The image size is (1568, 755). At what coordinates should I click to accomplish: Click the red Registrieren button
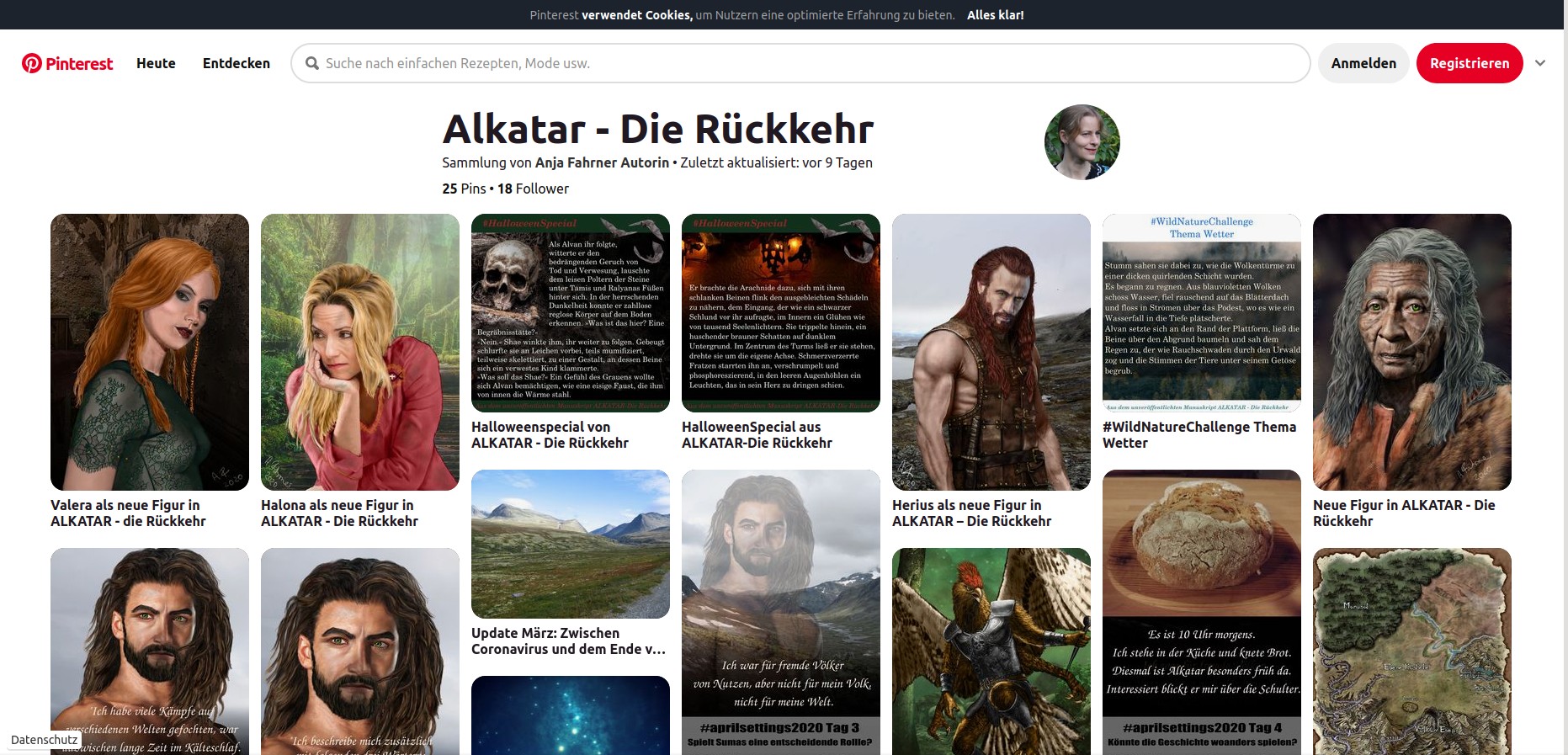click(x=1470, y=63)
